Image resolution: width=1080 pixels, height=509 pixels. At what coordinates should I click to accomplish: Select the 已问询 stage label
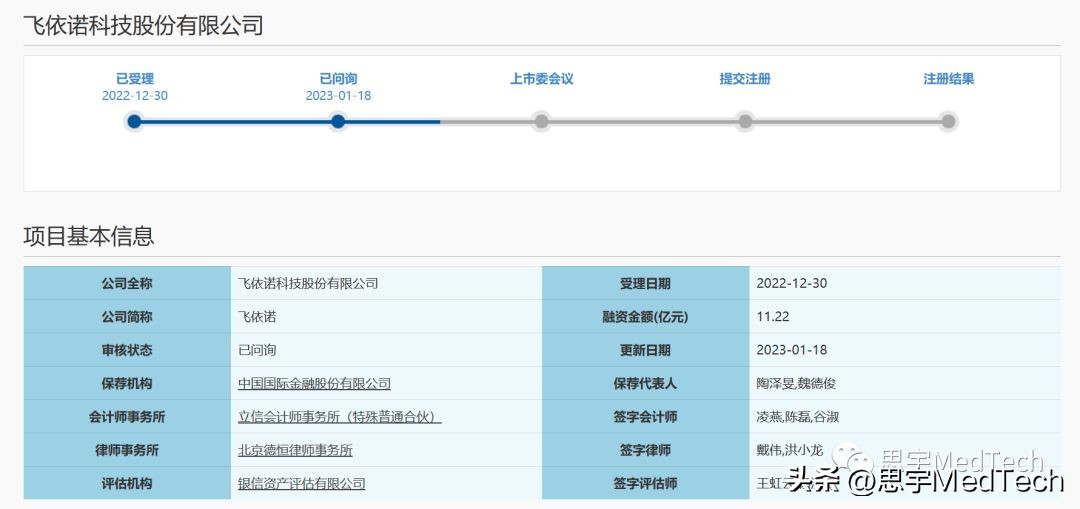[338, 79]
